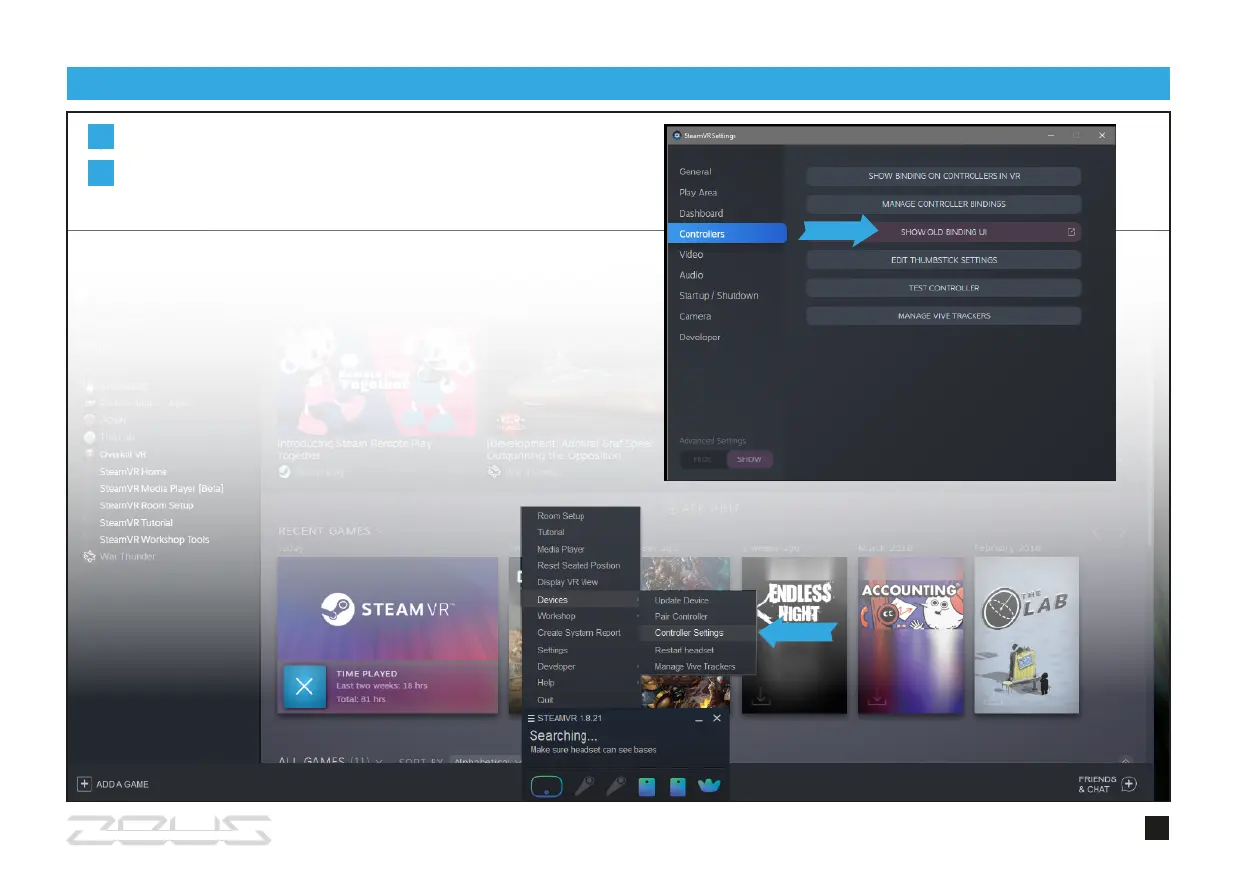Click the external link icon on Show Old Binding UI
Viewport: 1236px width, 884px height.
[1071, 232]
